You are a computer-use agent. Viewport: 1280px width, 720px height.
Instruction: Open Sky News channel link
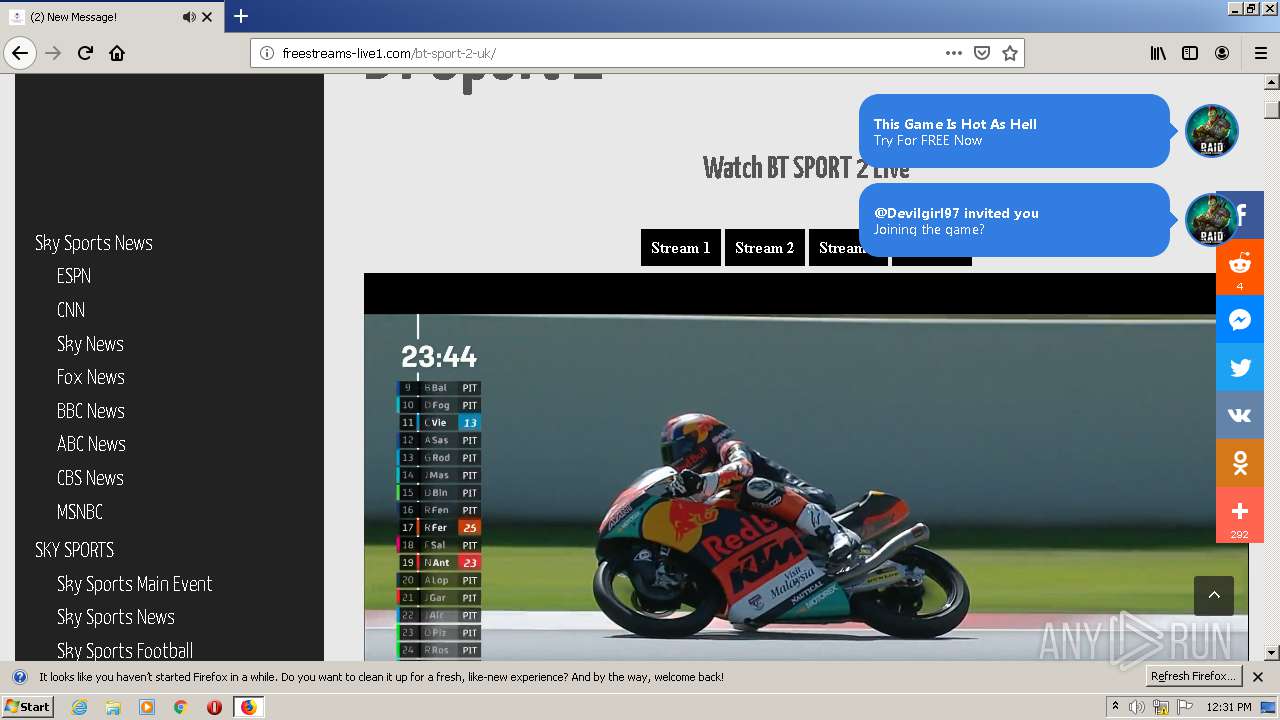click(x=90, y=344)
